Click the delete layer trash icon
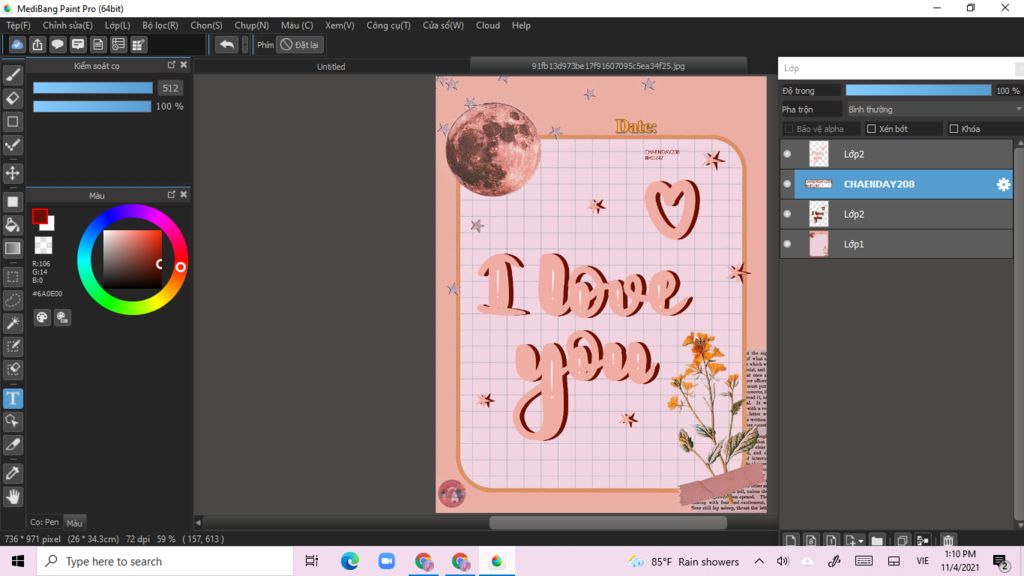The height and width of the screenshot is (576, 1024). 948,540
